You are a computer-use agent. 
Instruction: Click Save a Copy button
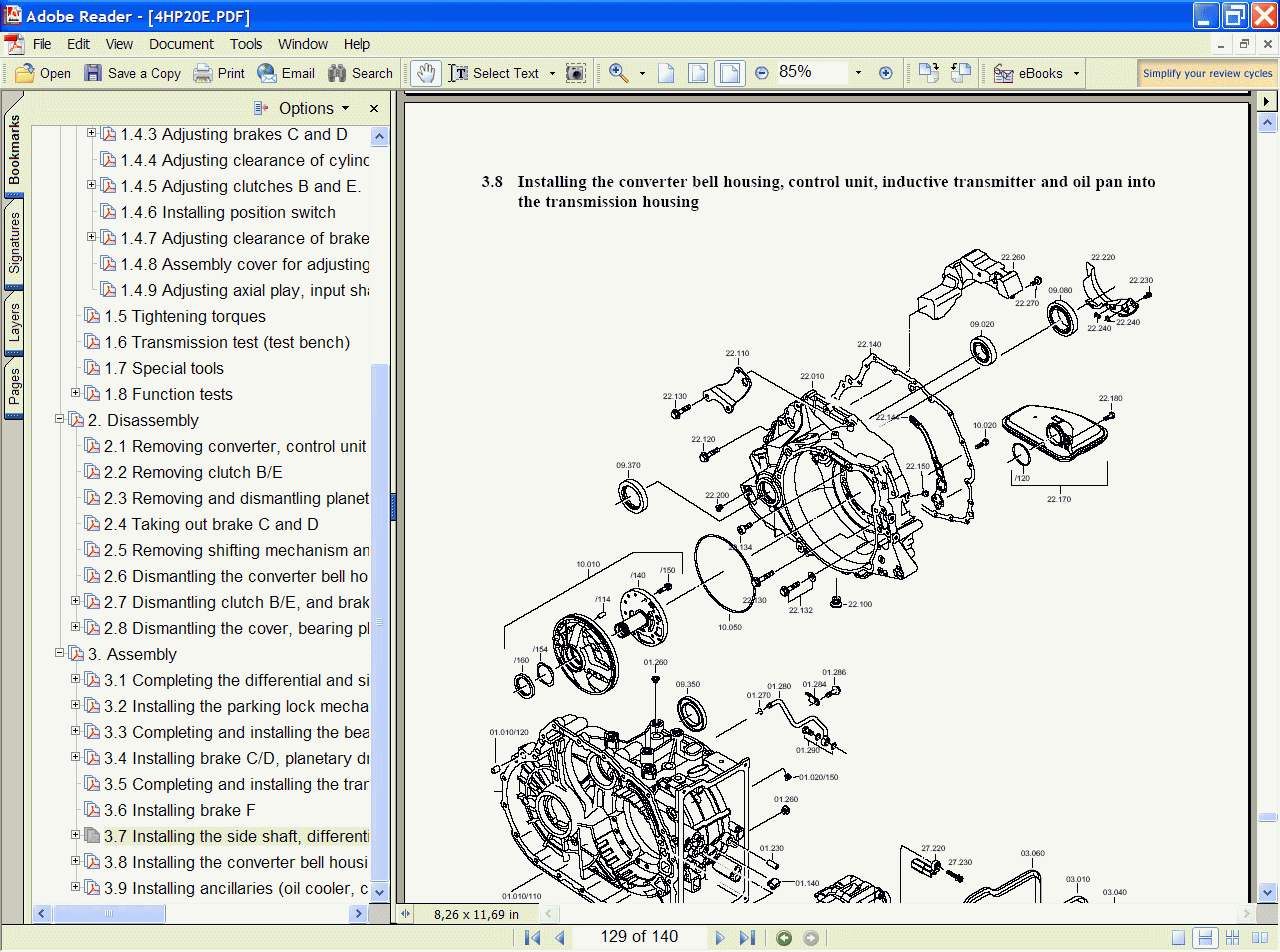point(133,73)
